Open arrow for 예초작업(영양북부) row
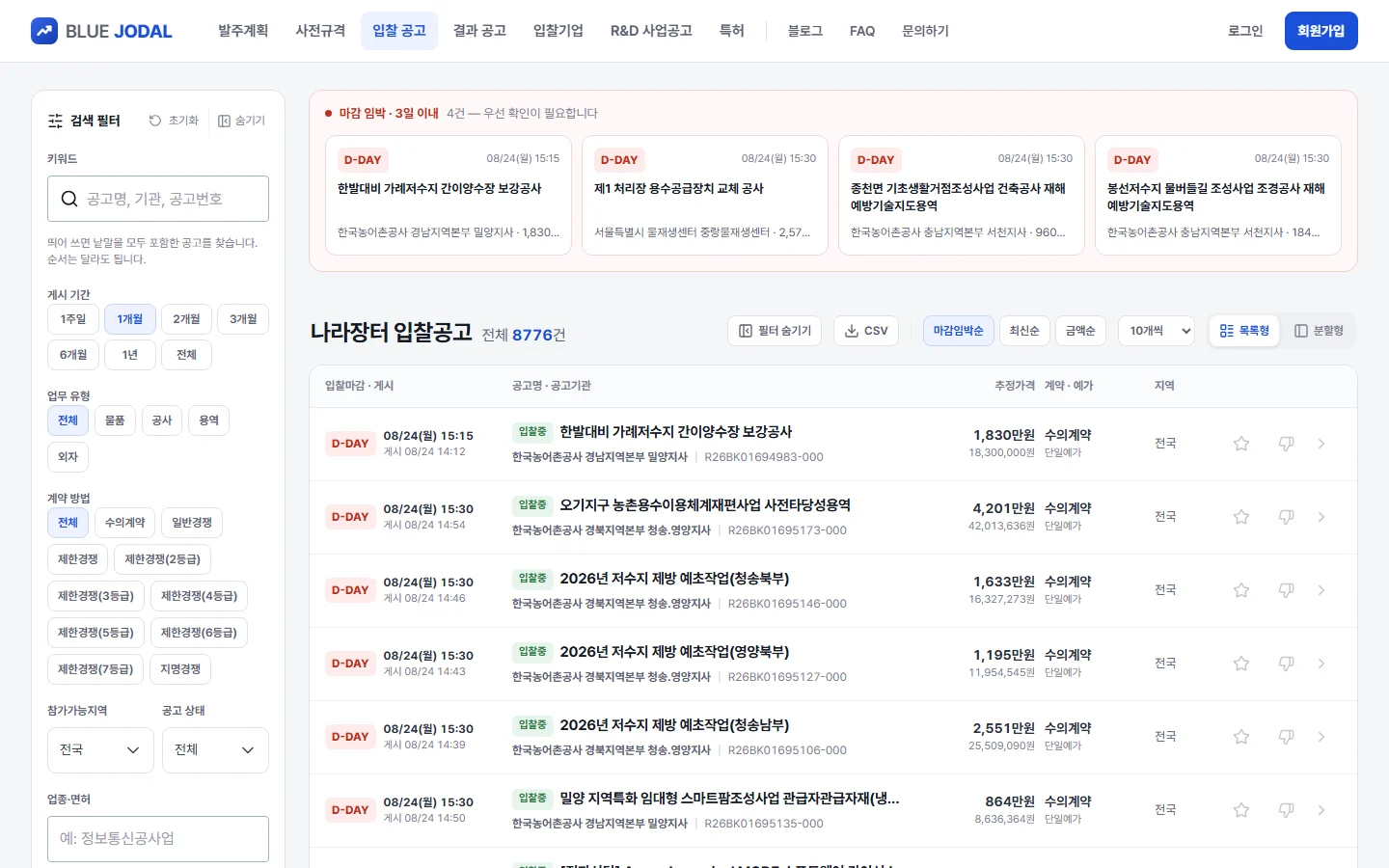Image resolution: width=1389 pixels, height=868 pixels. click(x=1321, y=664)
